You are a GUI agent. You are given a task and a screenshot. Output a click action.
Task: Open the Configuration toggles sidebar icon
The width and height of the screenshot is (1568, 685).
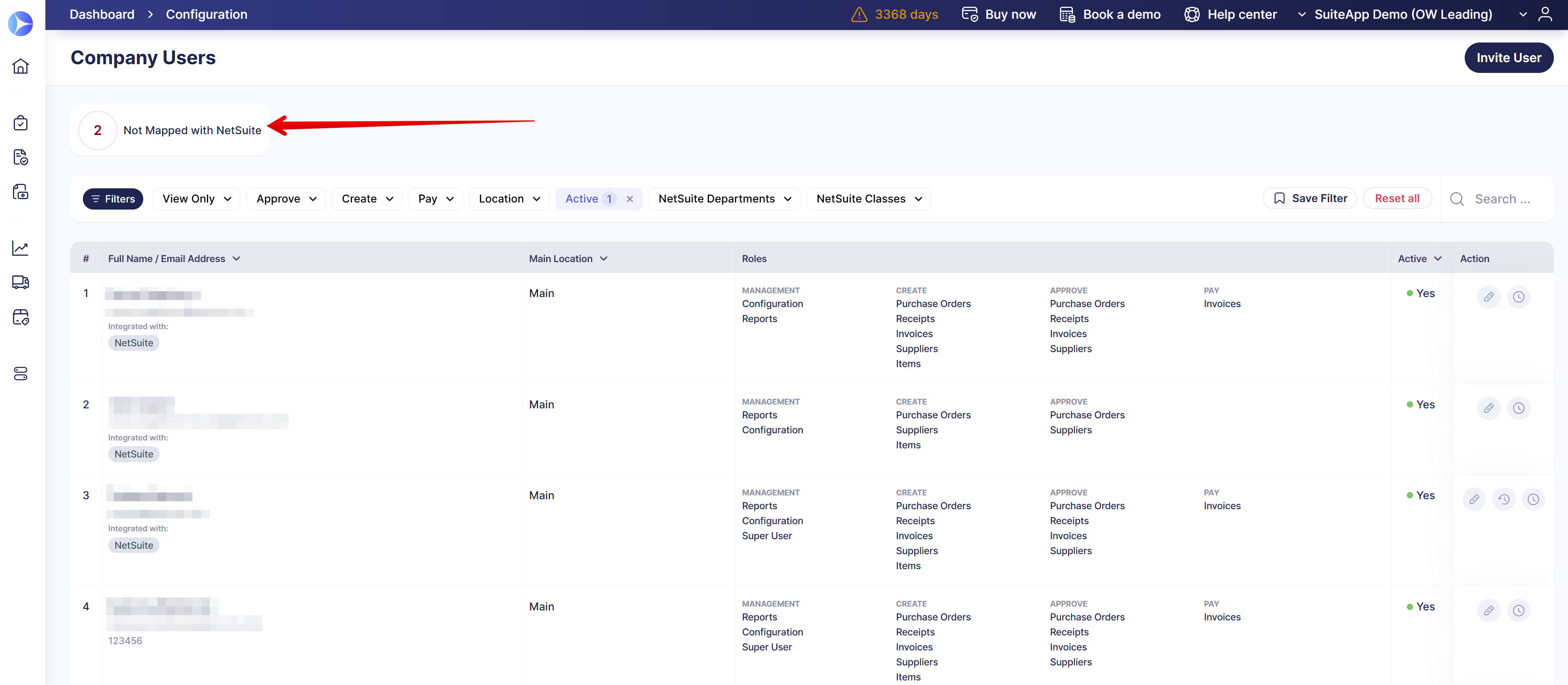pyautogui.click(x=21, y=373)
